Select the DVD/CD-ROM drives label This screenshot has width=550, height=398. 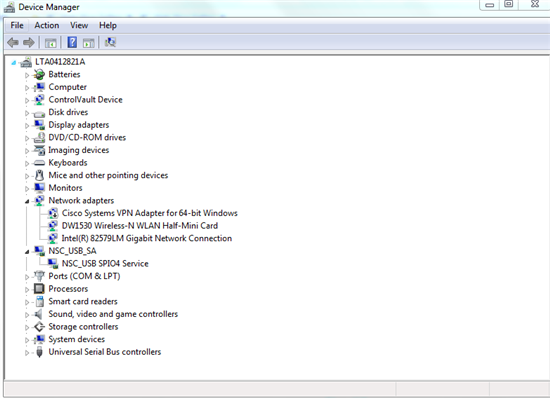click(x=87, y=137)
